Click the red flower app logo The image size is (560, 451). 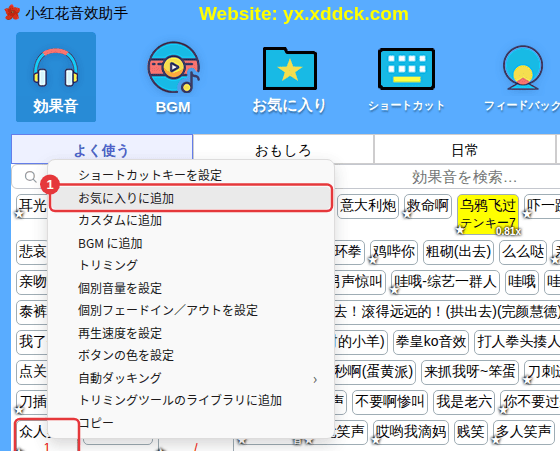click(12, 12)
